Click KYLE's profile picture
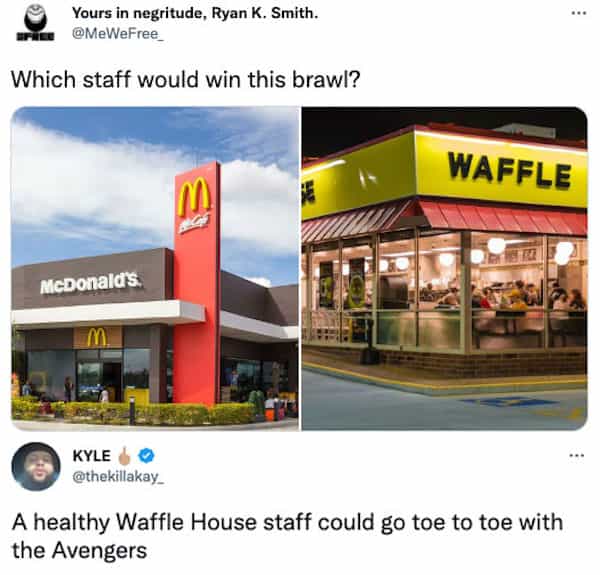The width and height of the screenshot is (600, 575). click(36, 467)
